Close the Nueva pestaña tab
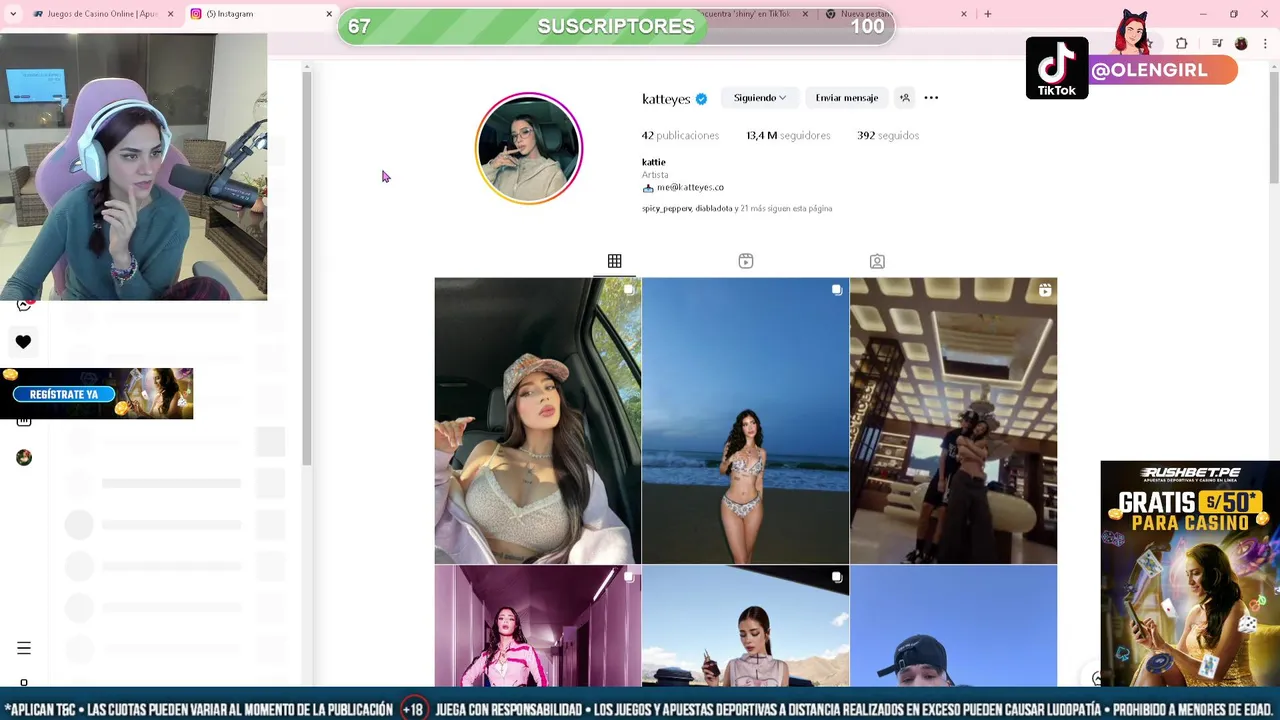The image size is (1280, 720). 964,14
